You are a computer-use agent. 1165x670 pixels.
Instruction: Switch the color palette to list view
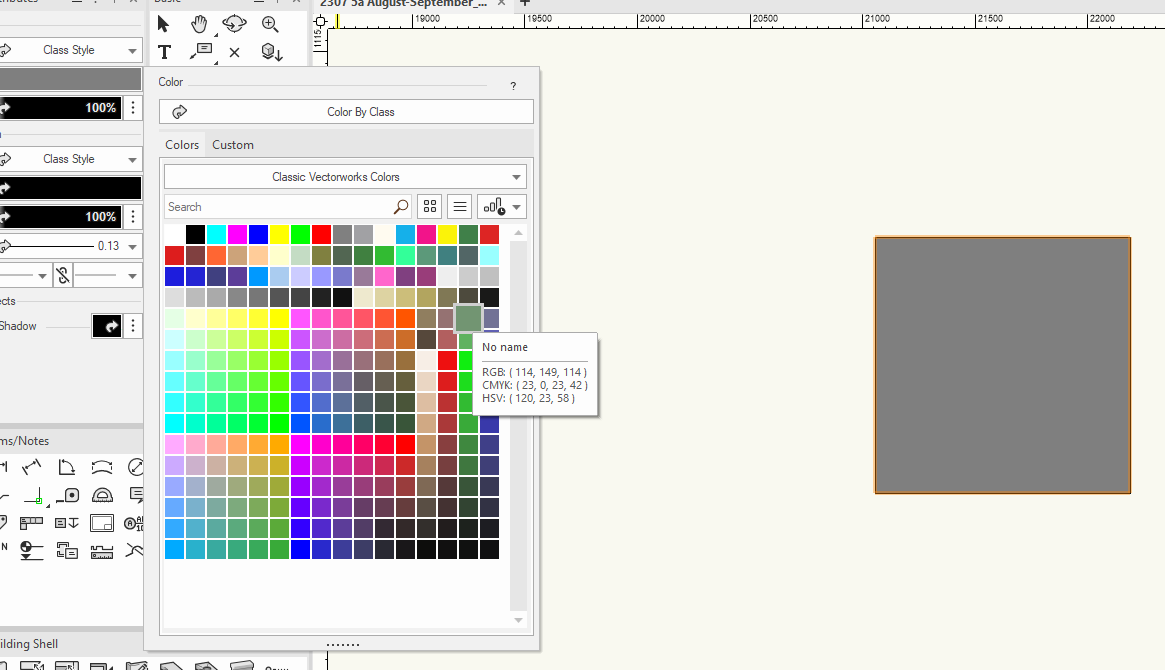pos(459,206)
